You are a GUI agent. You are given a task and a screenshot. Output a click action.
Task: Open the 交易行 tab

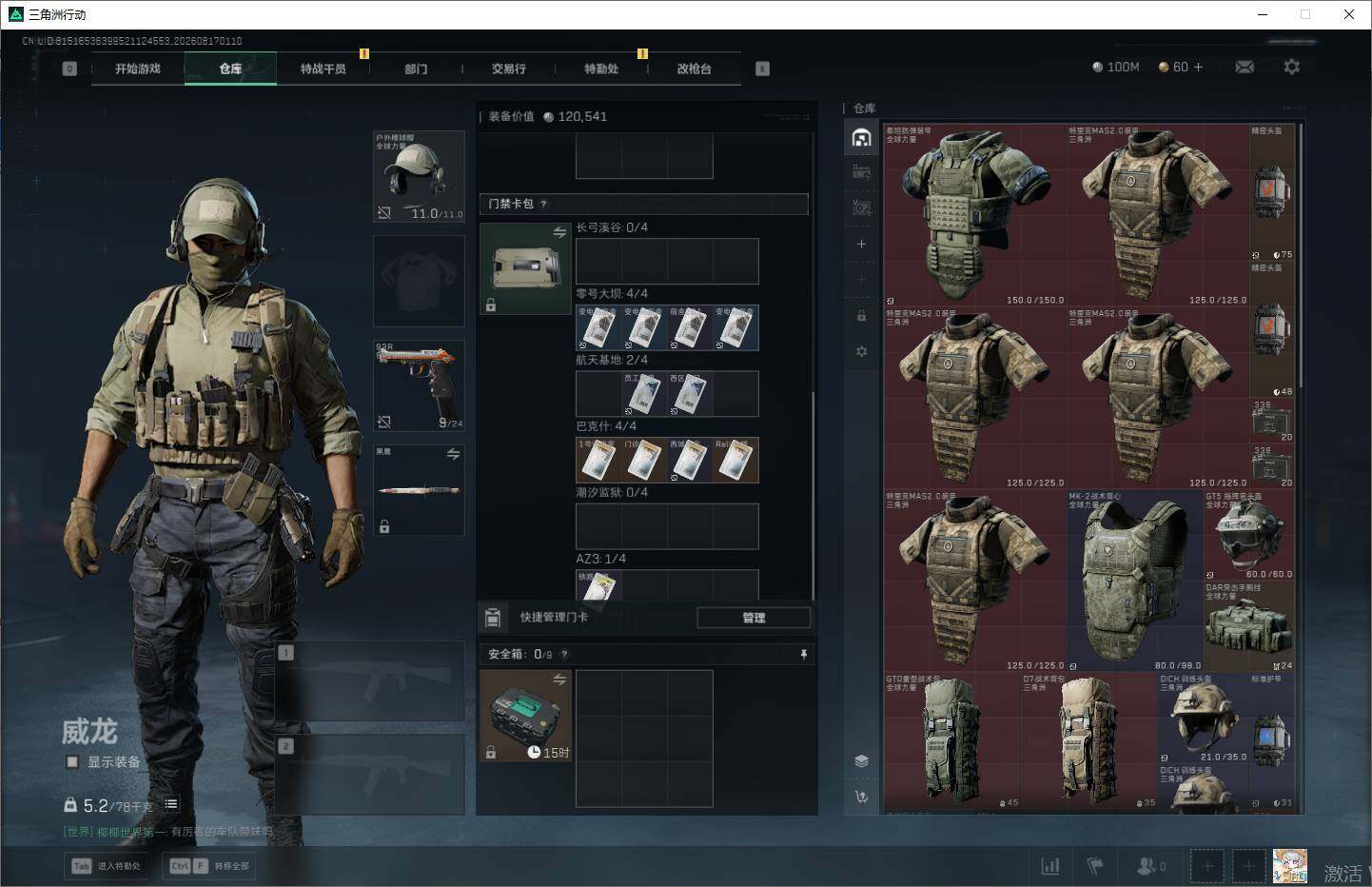pyautogui.click(x=509, y=69)
